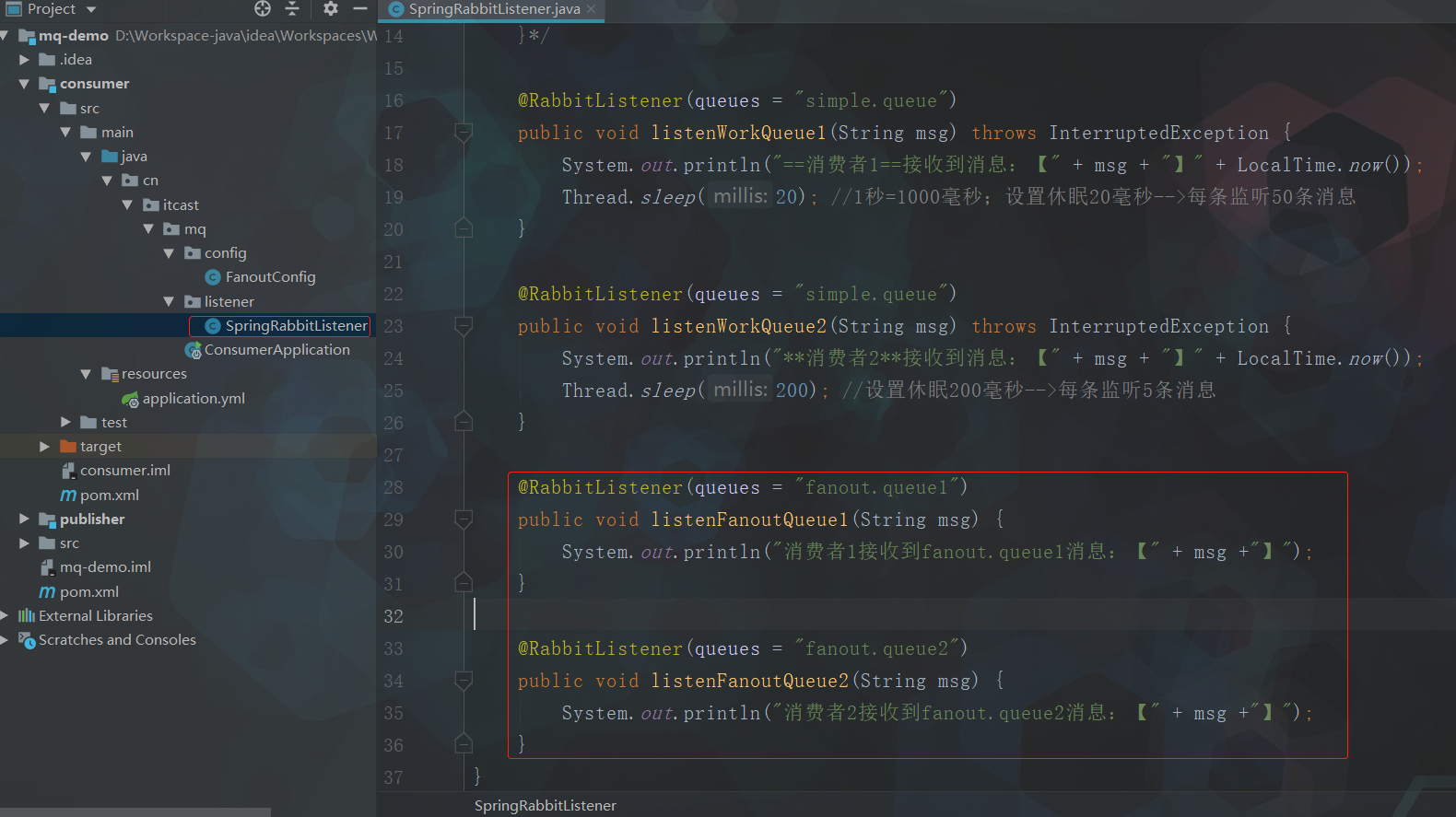The image size is (1456, 817).
Task: Click the collapse all icon in Project toolbar
Action: click(292, 8)
